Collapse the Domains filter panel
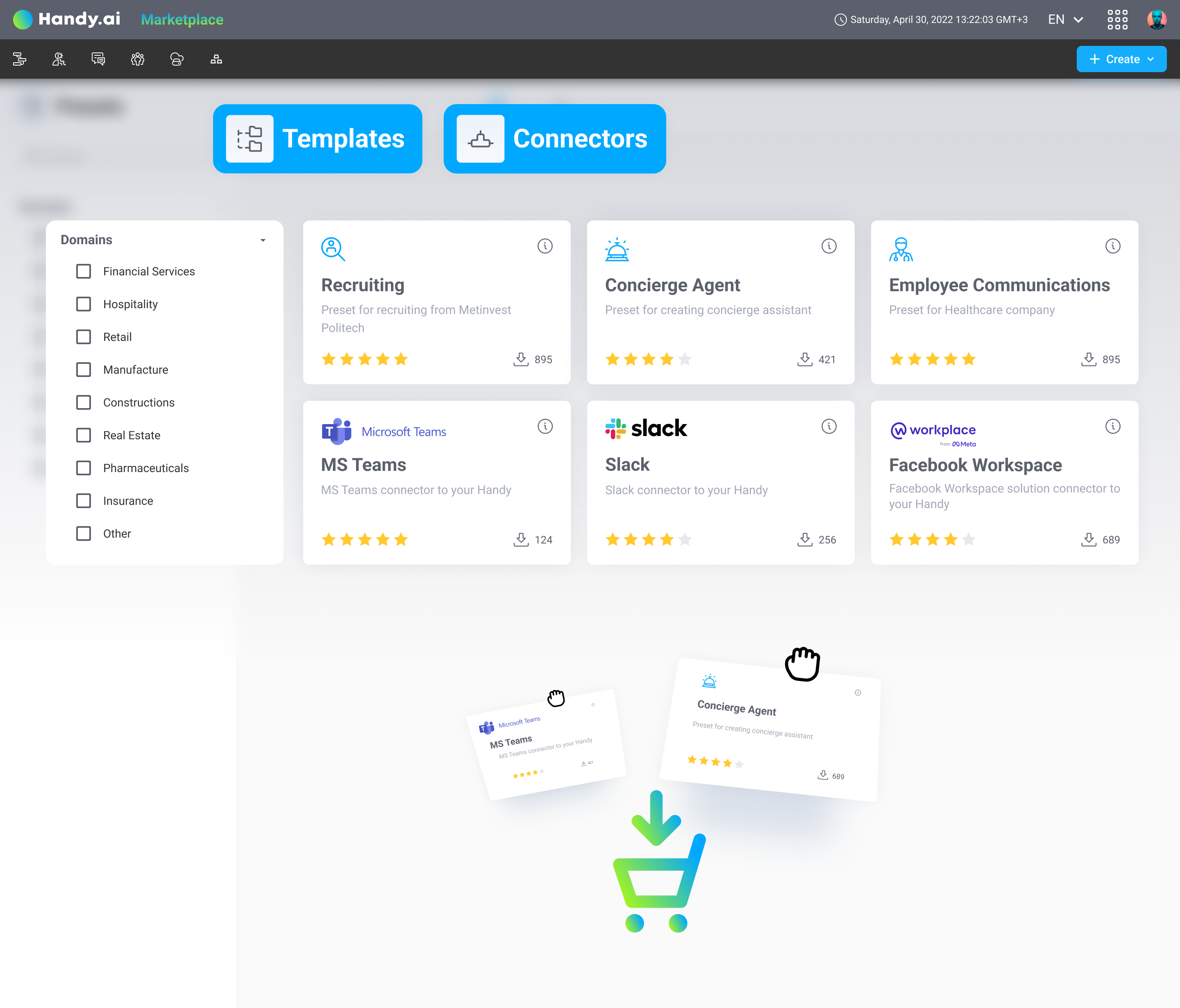Screen dimensions: 1180x1008 point(263,240)
